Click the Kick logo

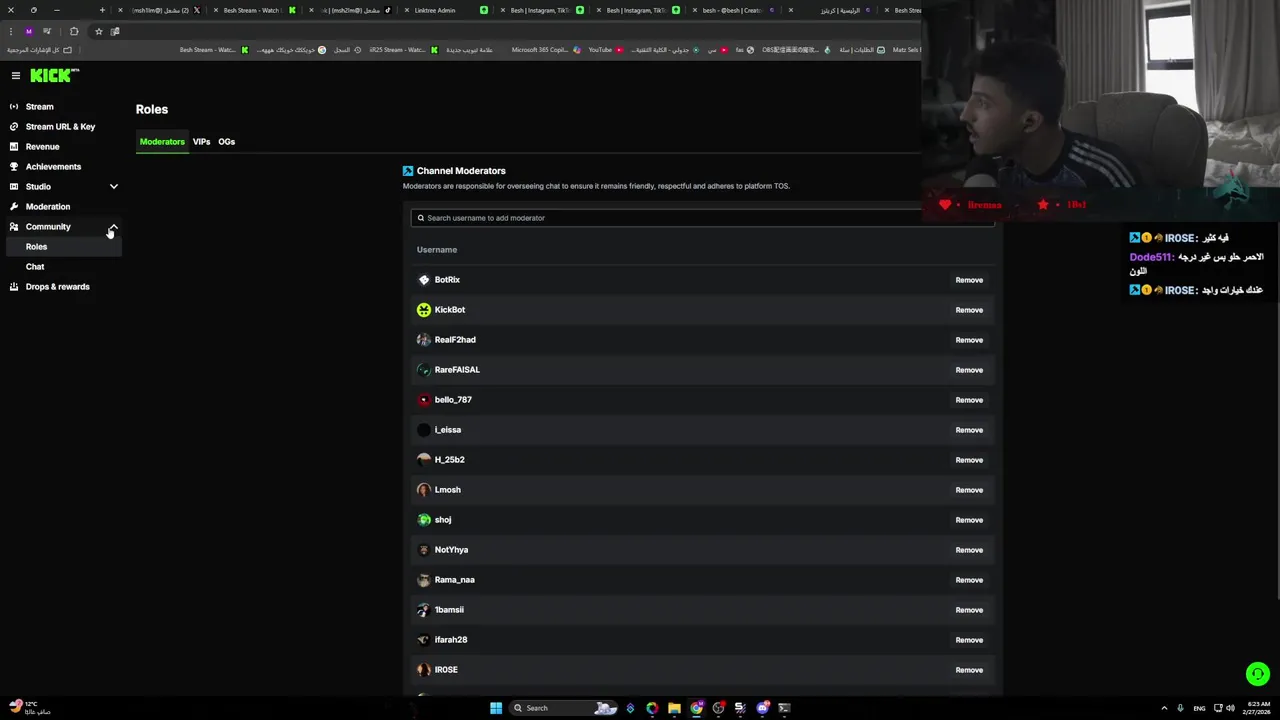tap(54, 75)
